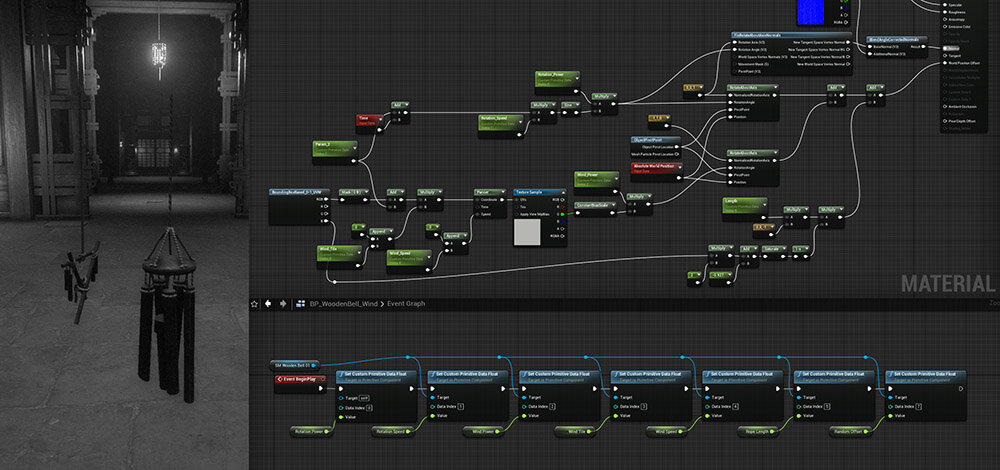Image resolution: width=1000 pixels, height=470 pixels.
Task: Click the Texture Sample RGBA output pin
Action: pyautogui.click(x=562, y=236)
